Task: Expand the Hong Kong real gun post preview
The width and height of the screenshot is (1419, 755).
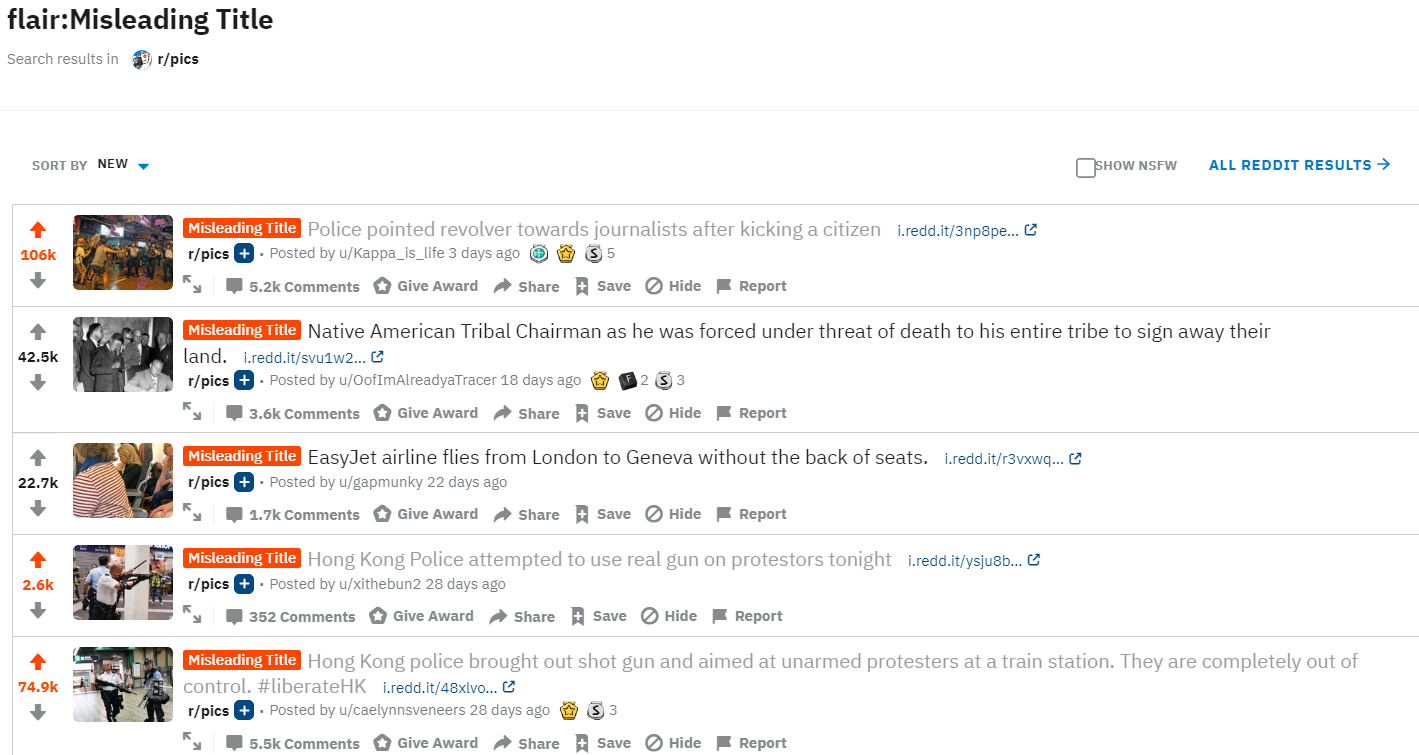Action: tap(192, 615)
